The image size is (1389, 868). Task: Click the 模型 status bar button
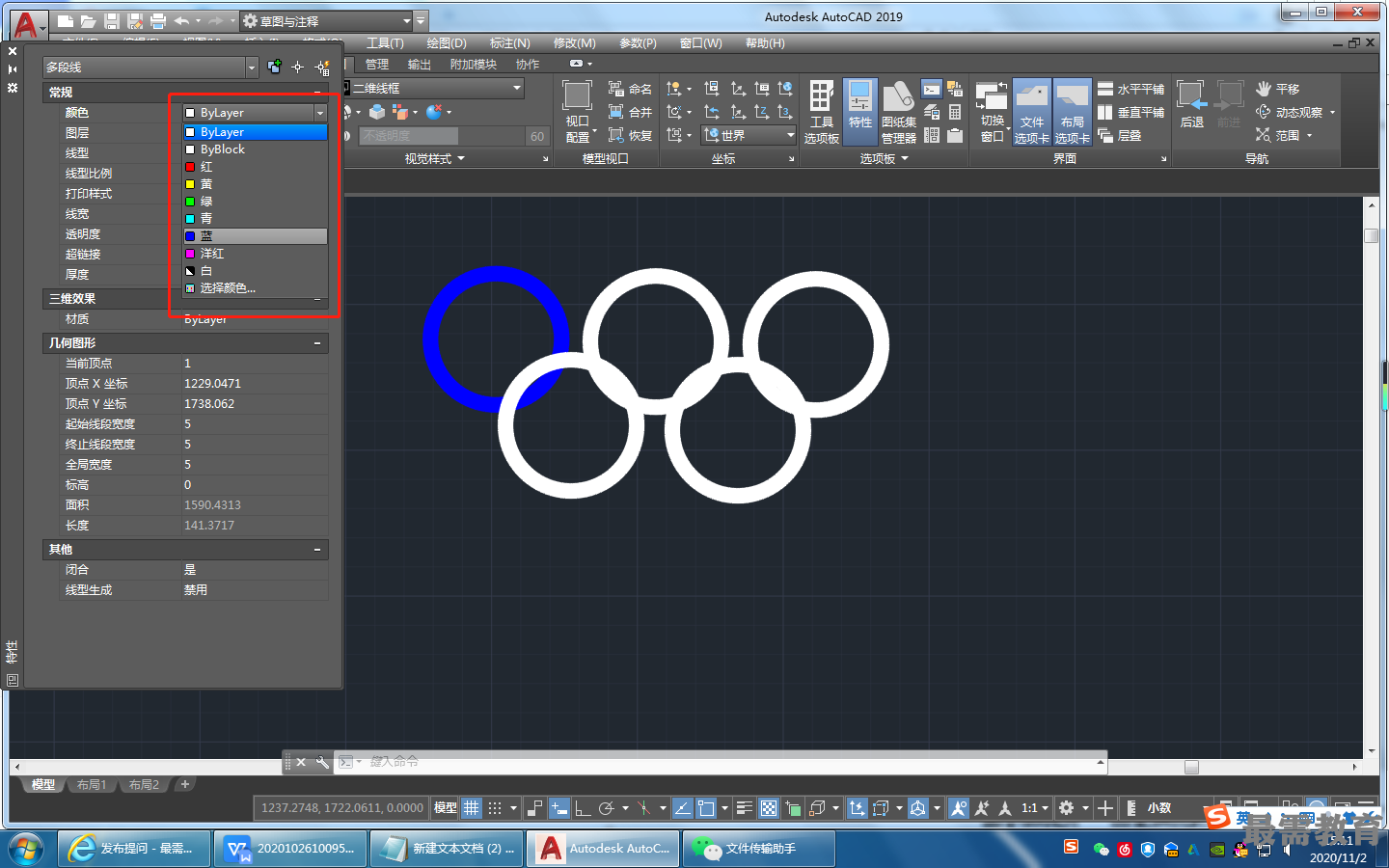tap(445, 808)
